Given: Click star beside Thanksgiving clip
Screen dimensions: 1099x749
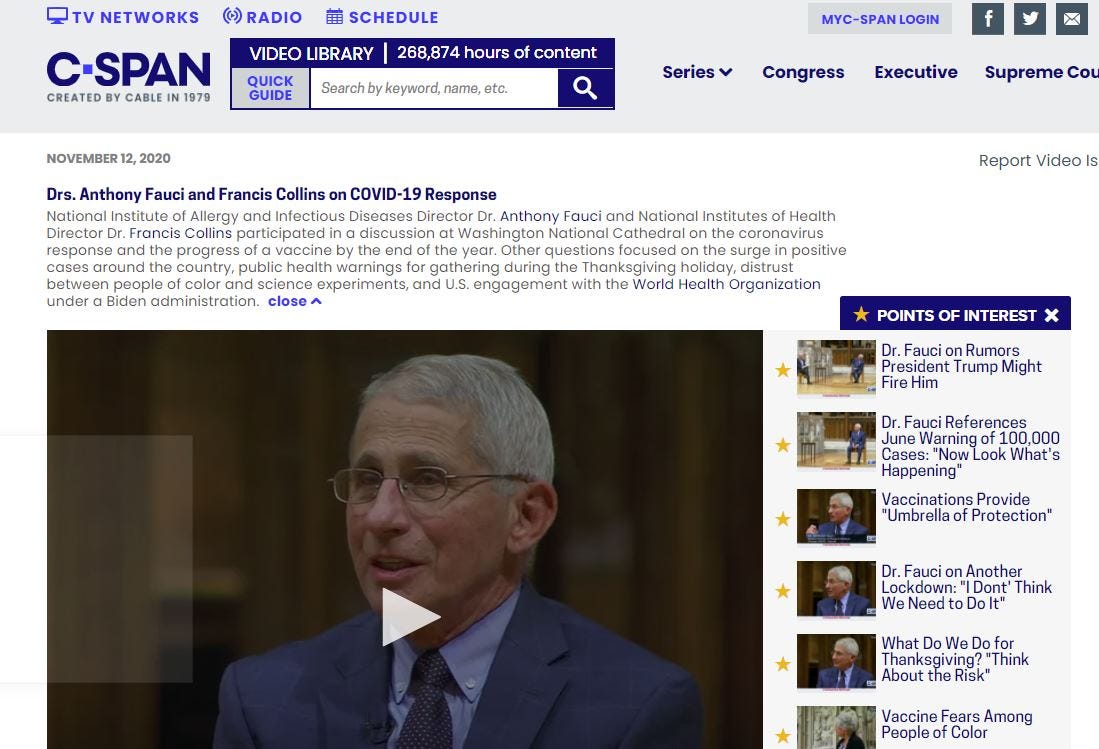Looking at the screenshot, I should pyautogui.click(x=783, y=664).
